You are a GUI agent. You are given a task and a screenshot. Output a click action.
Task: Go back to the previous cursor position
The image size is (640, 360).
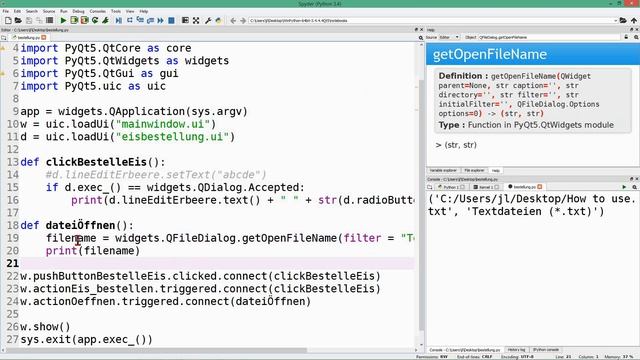pos(233,20)
